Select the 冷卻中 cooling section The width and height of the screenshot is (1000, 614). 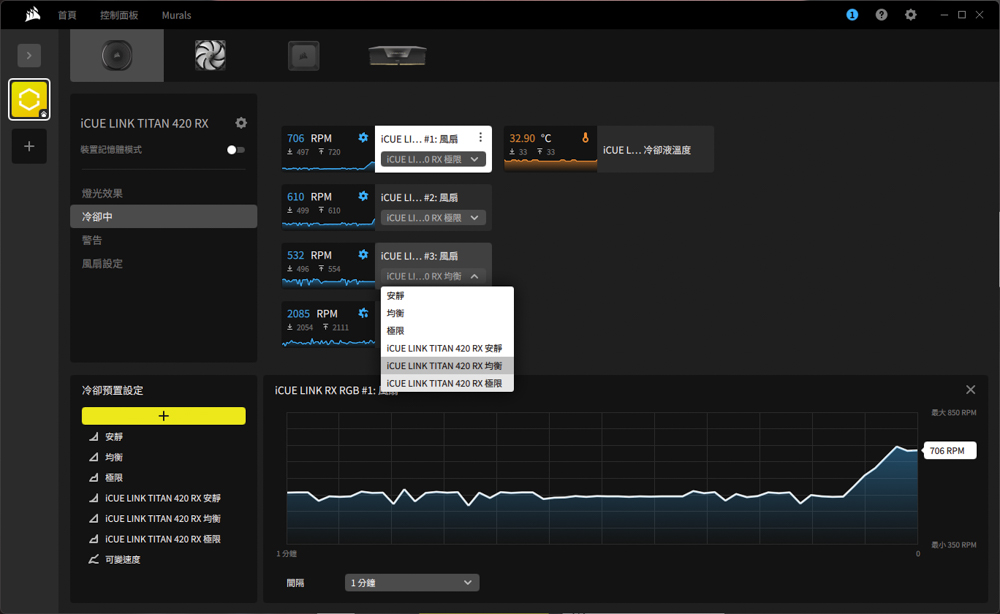pos(164,217)
